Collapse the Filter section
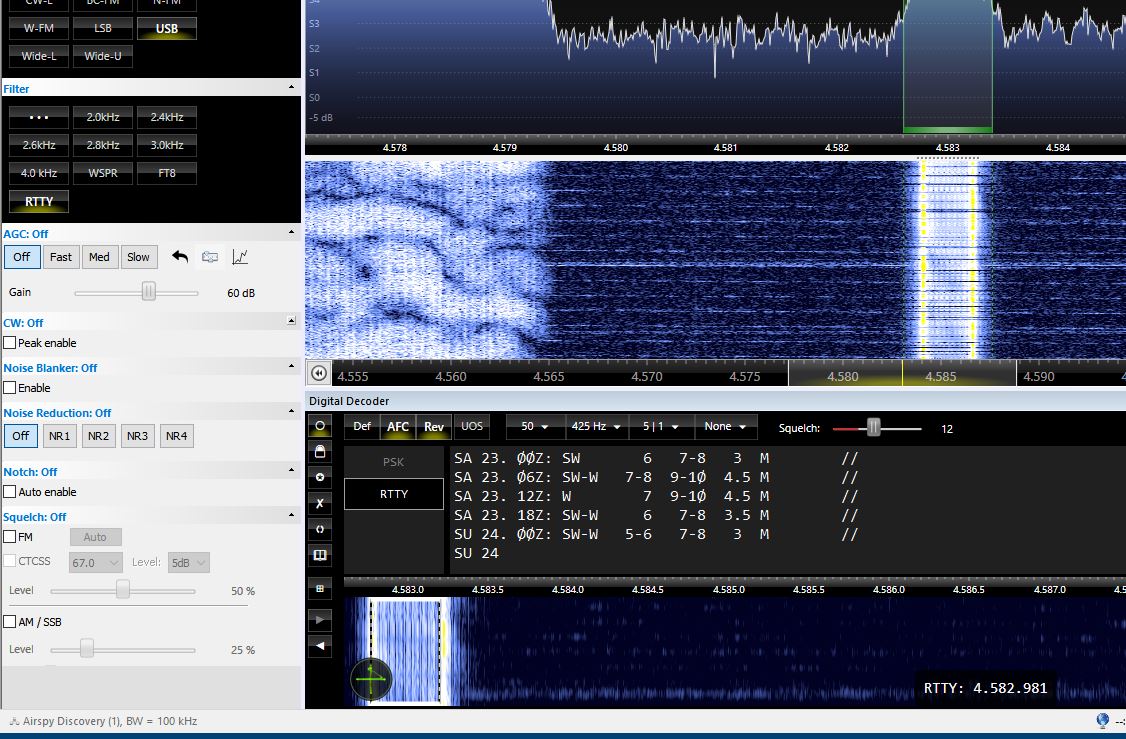 pos(293,89)
